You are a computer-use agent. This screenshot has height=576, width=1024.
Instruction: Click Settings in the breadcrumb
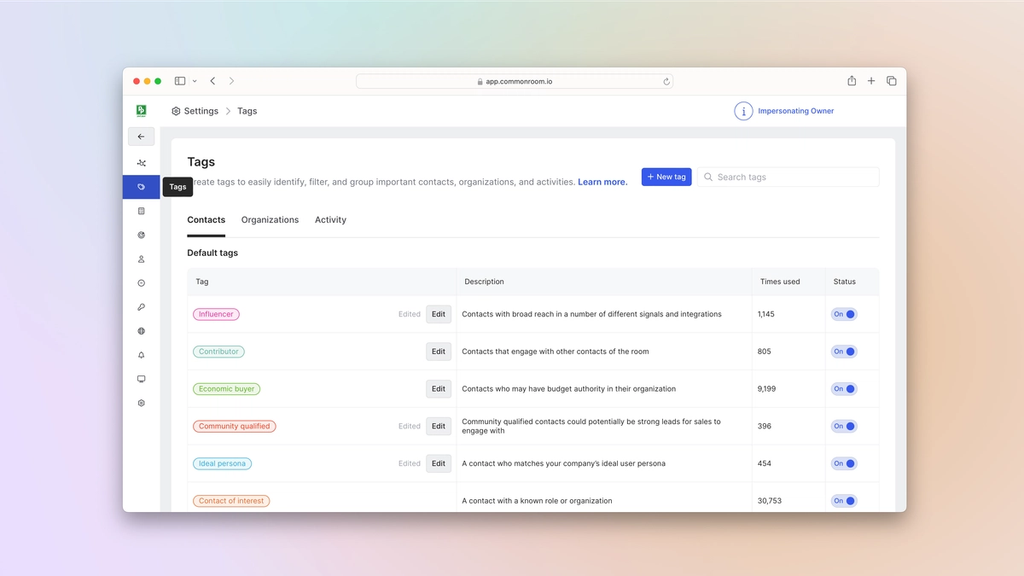201,111
